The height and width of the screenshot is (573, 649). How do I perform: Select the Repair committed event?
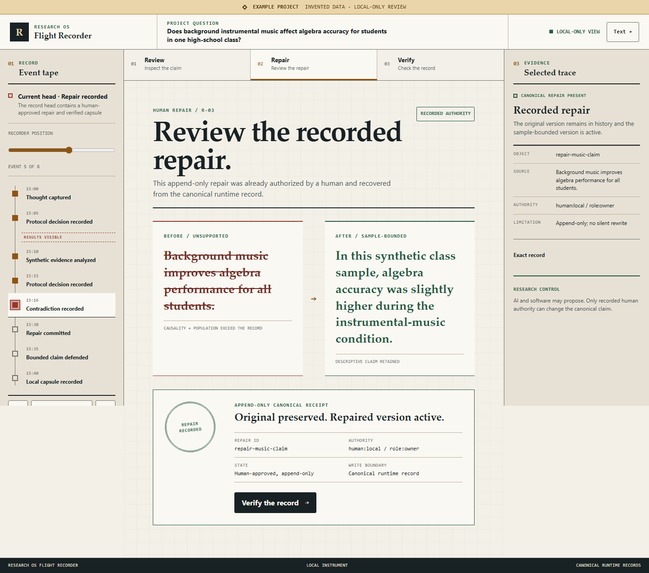[61, 329]
